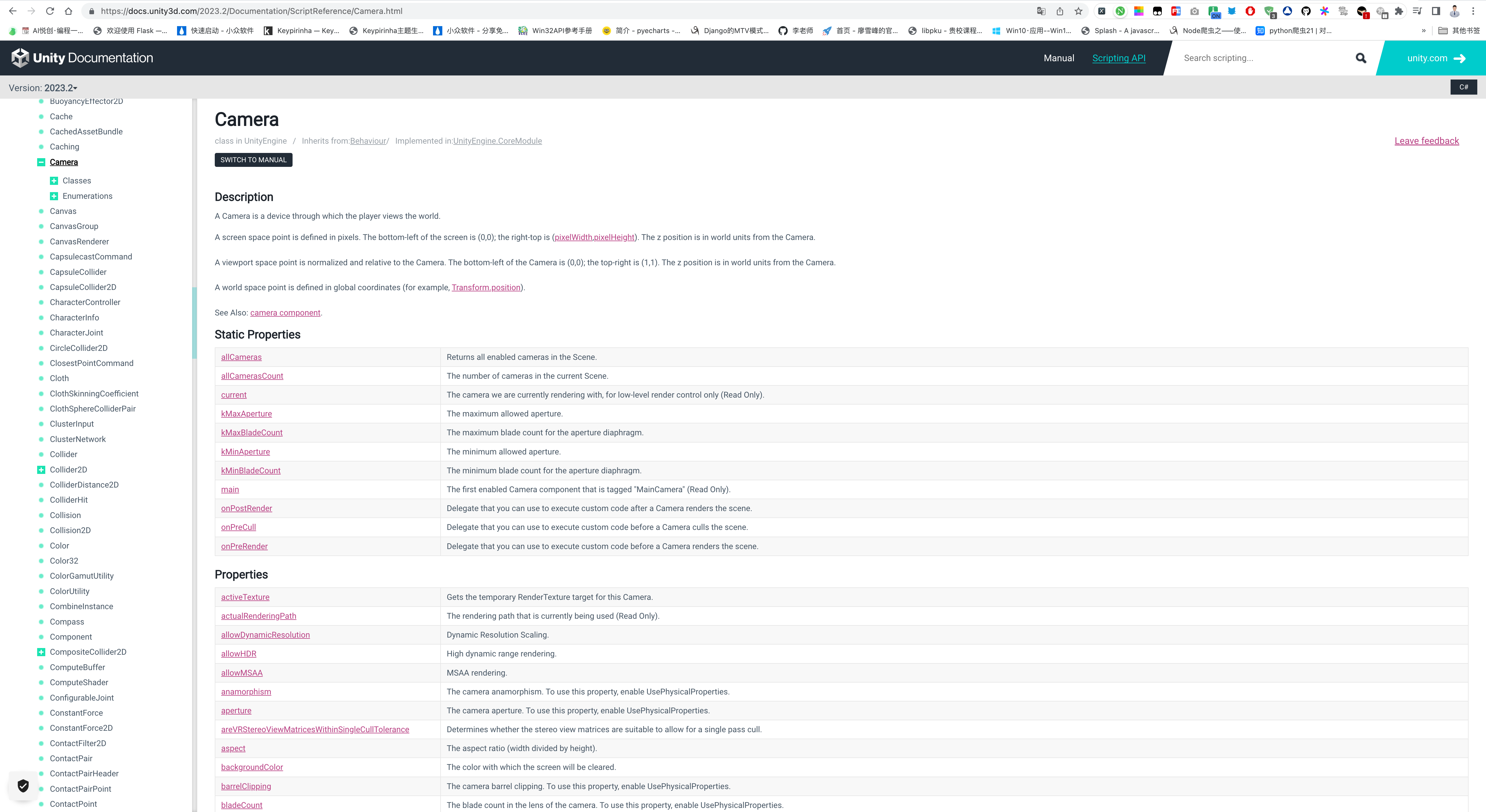Open the blue cat extension icon
This screenshot has width=1486, height=812.
pos(1231,11)
